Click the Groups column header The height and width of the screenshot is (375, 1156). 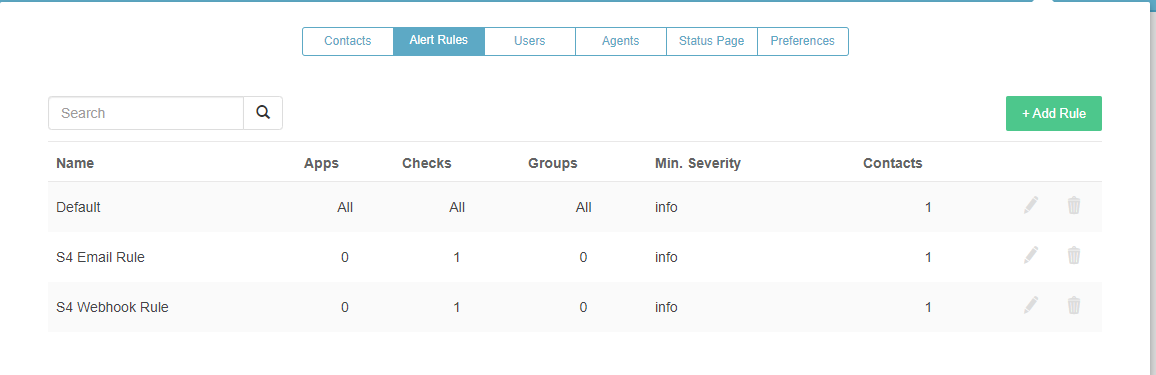pos(553,164)
